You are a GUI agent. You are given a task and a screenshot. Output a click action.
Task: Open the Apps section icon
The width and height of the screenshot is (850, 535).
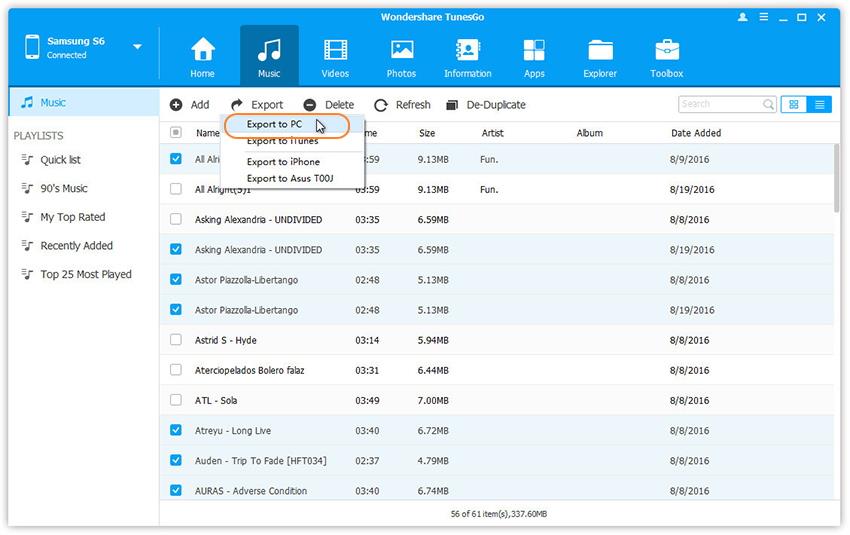pos(534,50)
